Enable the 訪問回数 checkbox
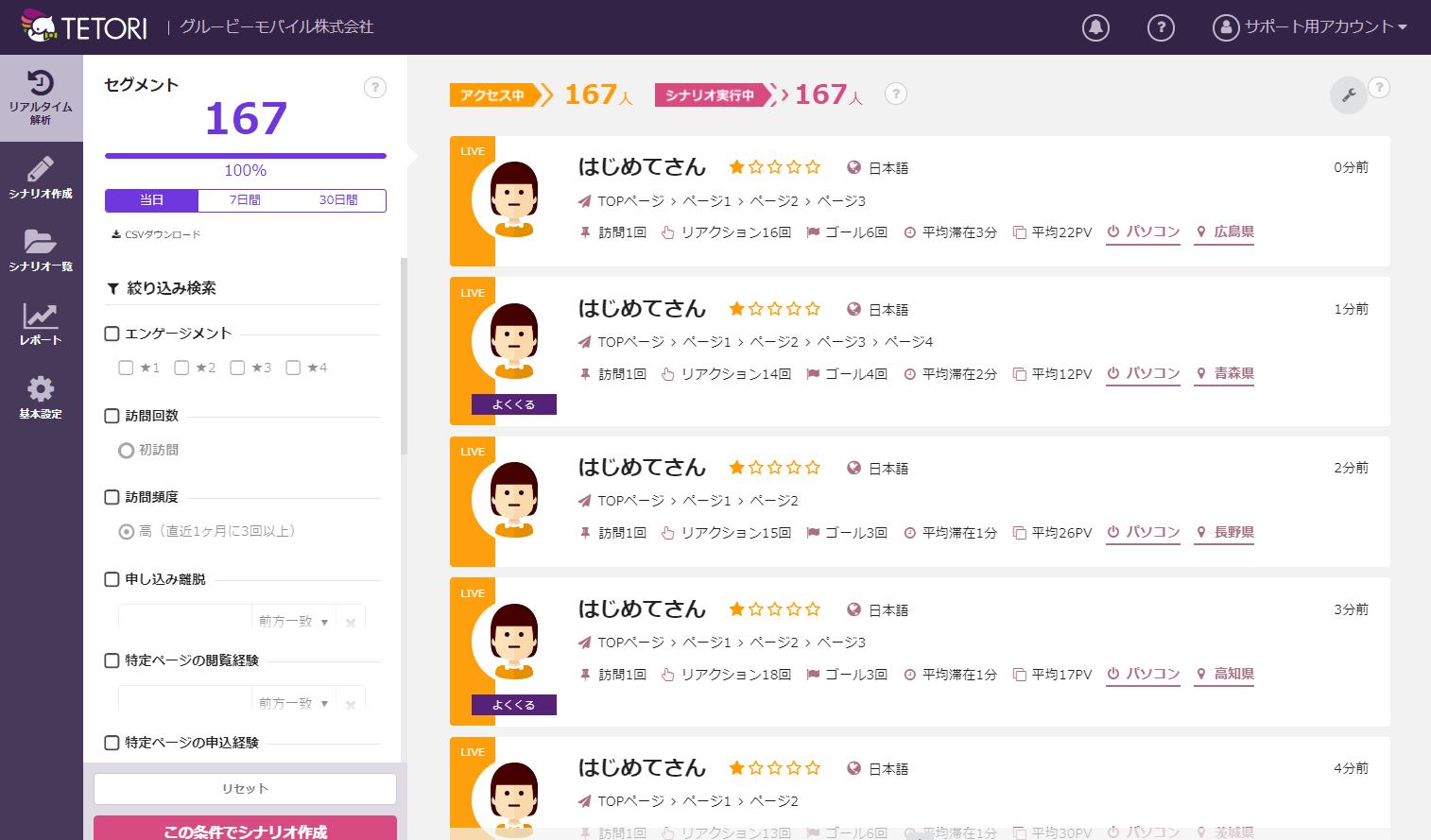The image size is (1431, 840). point(112,416)
